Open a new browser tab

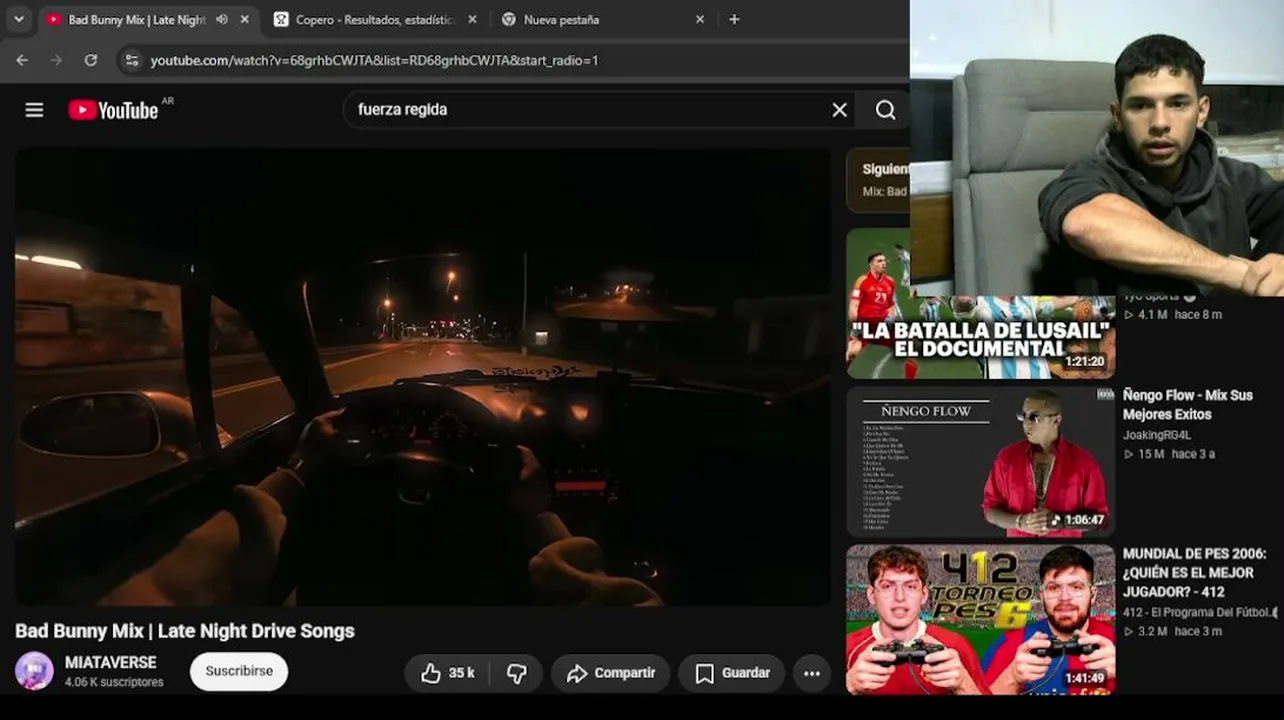734,19
